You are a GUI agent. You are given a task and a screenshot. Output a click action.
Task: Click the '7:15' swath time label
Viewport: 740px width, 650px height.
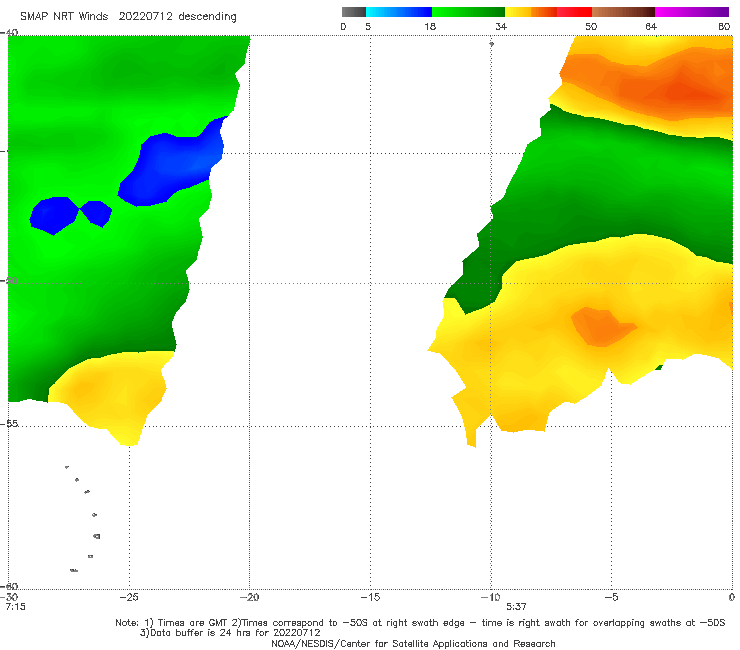pos(15,607)
